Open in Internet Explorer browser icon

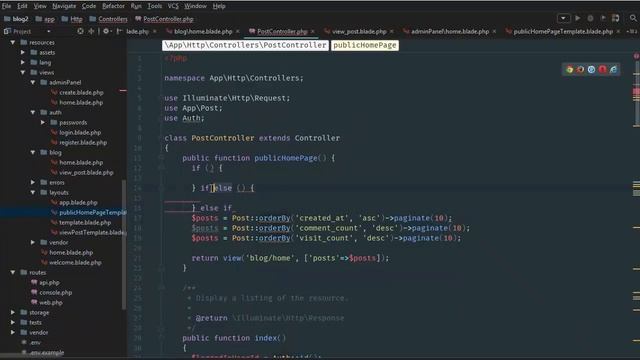[x=613, y=70]
